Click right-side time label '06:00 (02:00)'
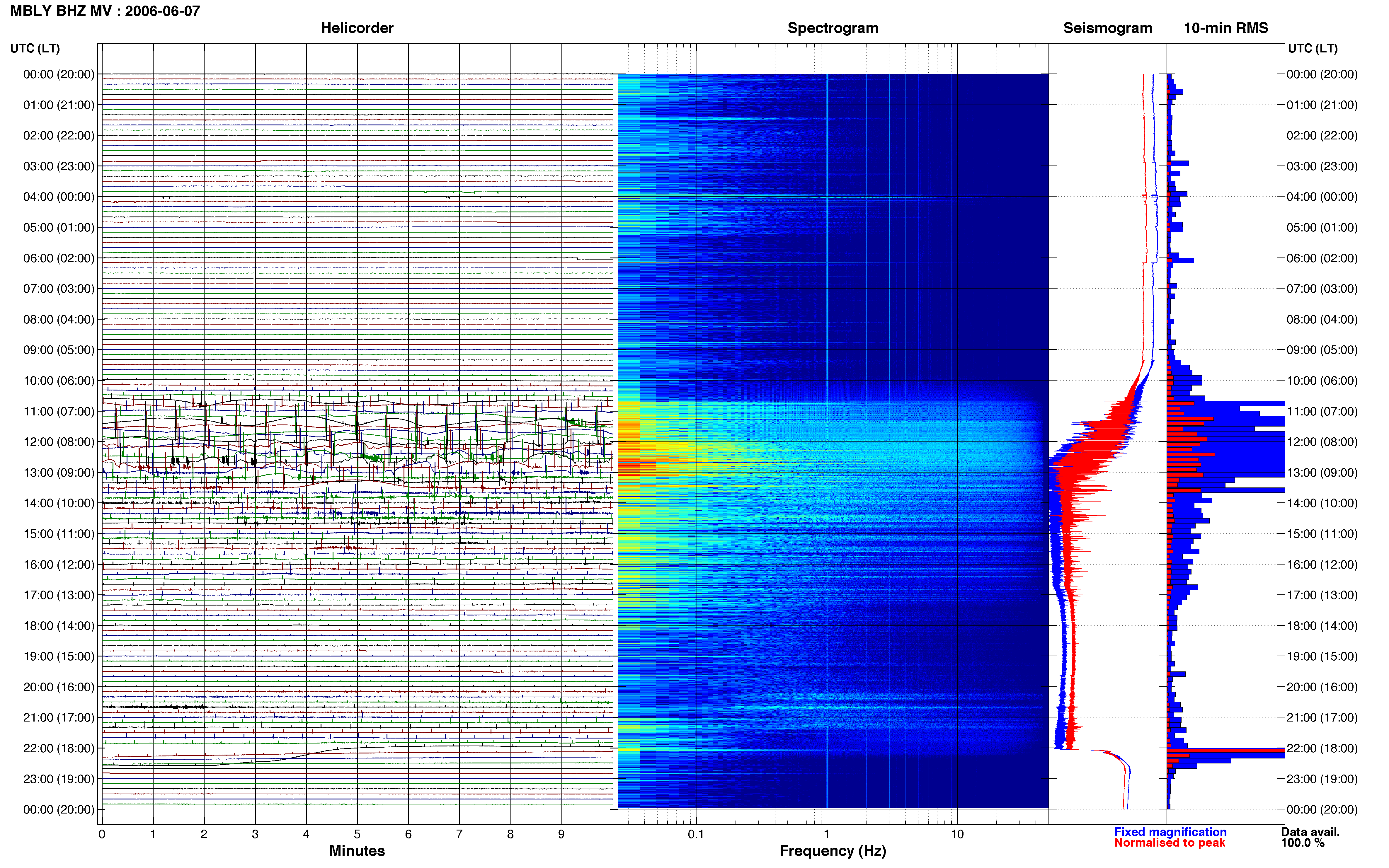 [x=1322, y=258]
